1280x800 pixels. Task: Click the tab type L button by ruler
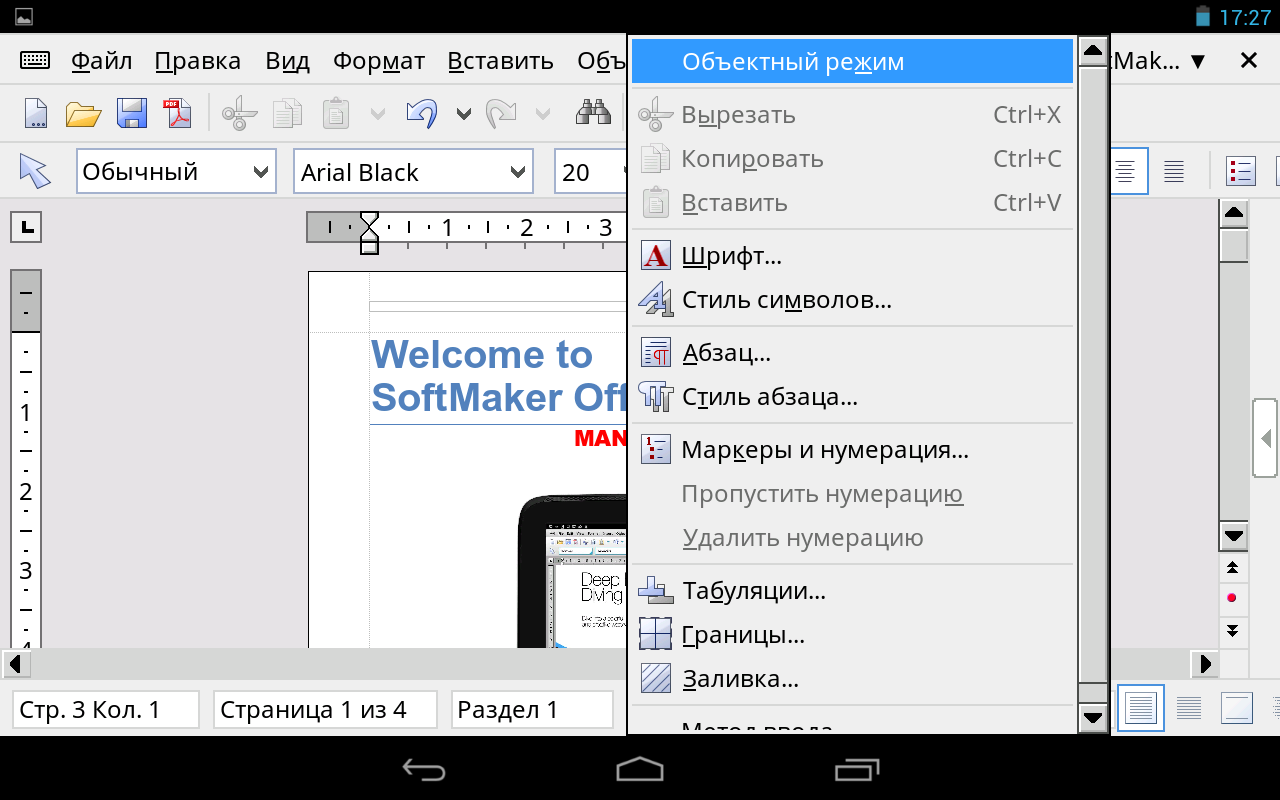click(x=26, y=227)
